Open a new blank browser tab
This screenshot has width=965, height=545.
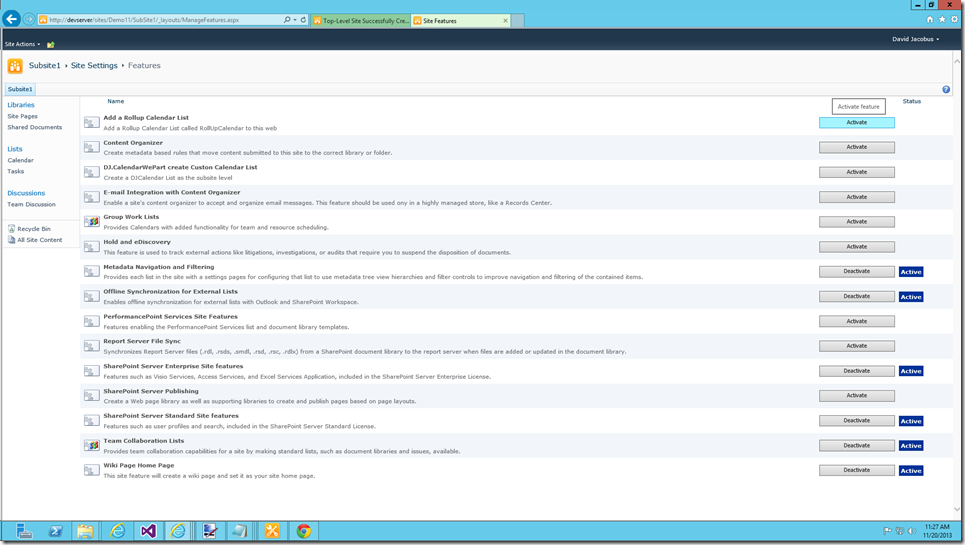(x=518, y=21)
